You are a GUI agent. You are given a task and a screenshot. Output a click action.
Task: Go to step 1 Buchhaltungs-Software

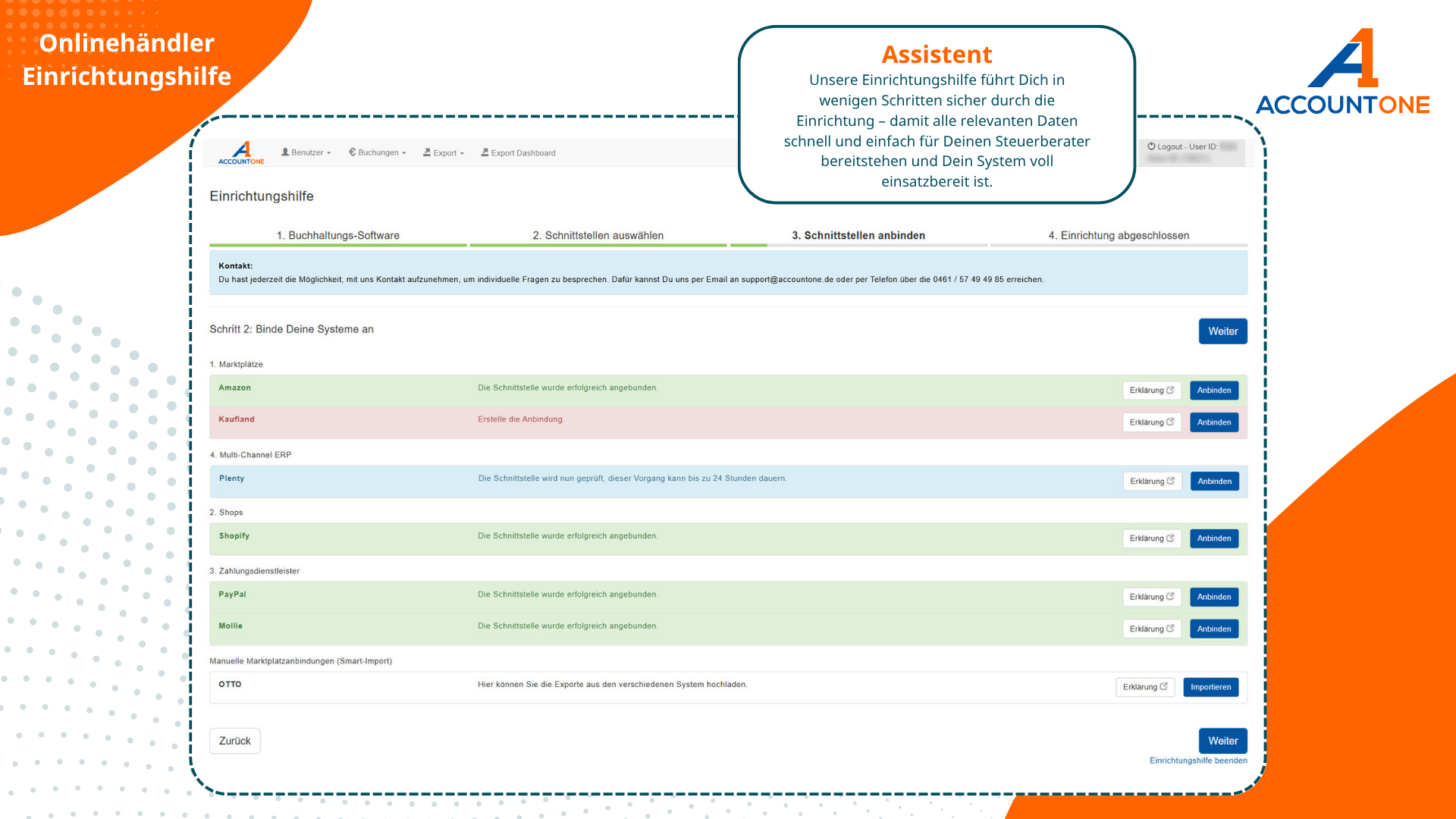click(x=337, y=235)
